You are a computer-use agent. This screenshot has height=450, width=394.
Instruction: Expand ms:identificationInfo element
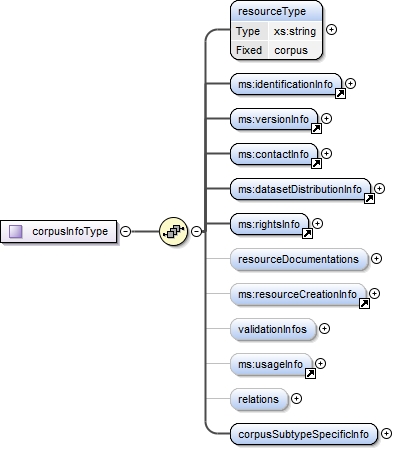tap(350, 83)
